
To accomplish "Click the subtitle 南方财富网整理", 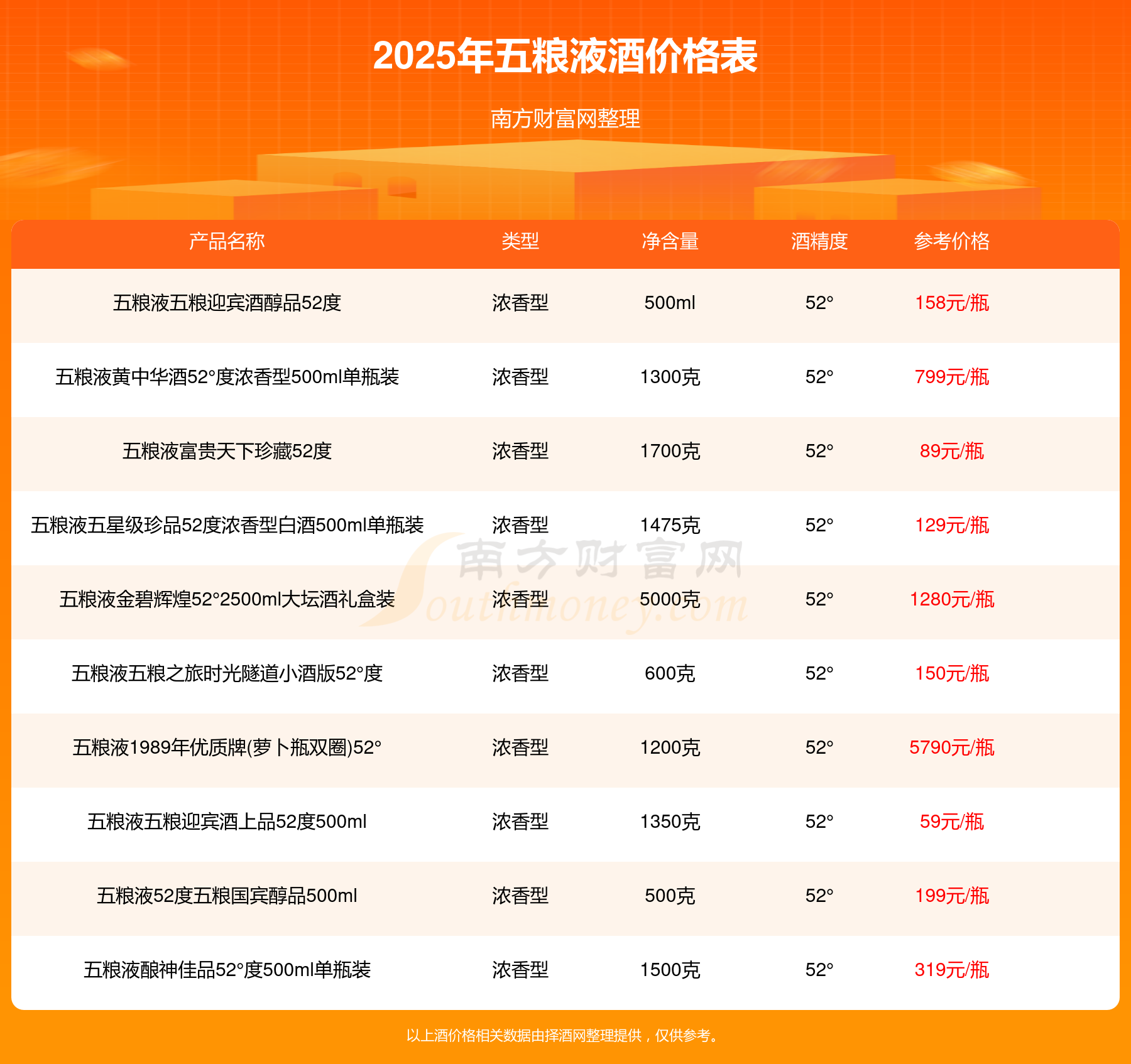I will [x=565, y=119].
